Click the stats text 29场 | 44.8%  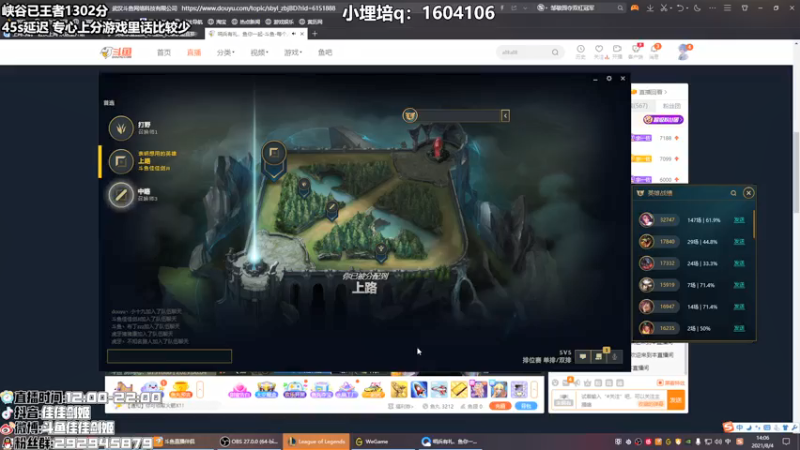click(x=702, y=242)
